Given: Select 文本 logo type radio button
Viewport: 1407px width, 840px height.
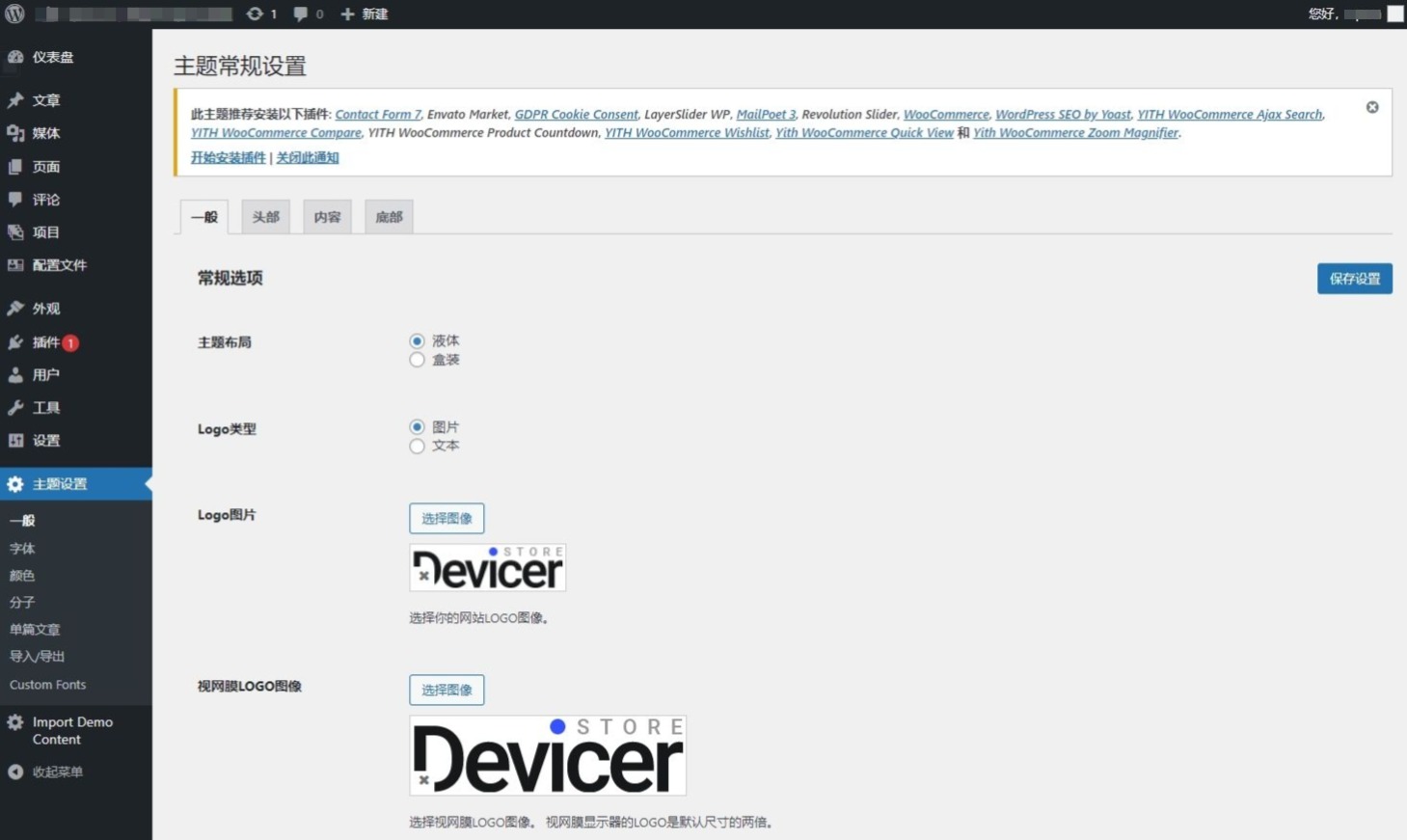Looking at the screenshot, I should coord(417,447).
